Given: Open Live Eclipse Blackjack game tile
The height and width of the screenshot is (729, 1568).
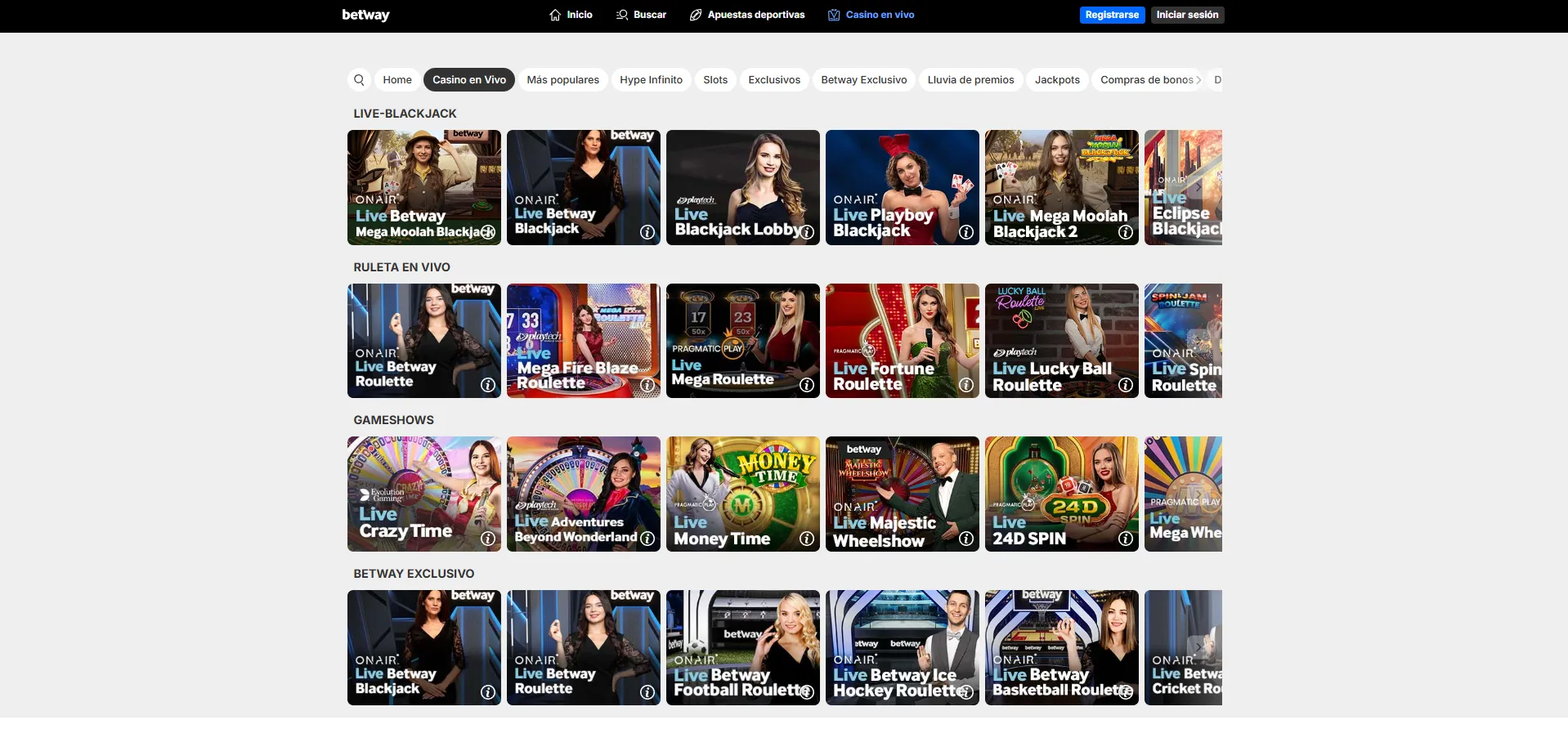Looking at the screenshot, I should click(x=1183, y=187).
